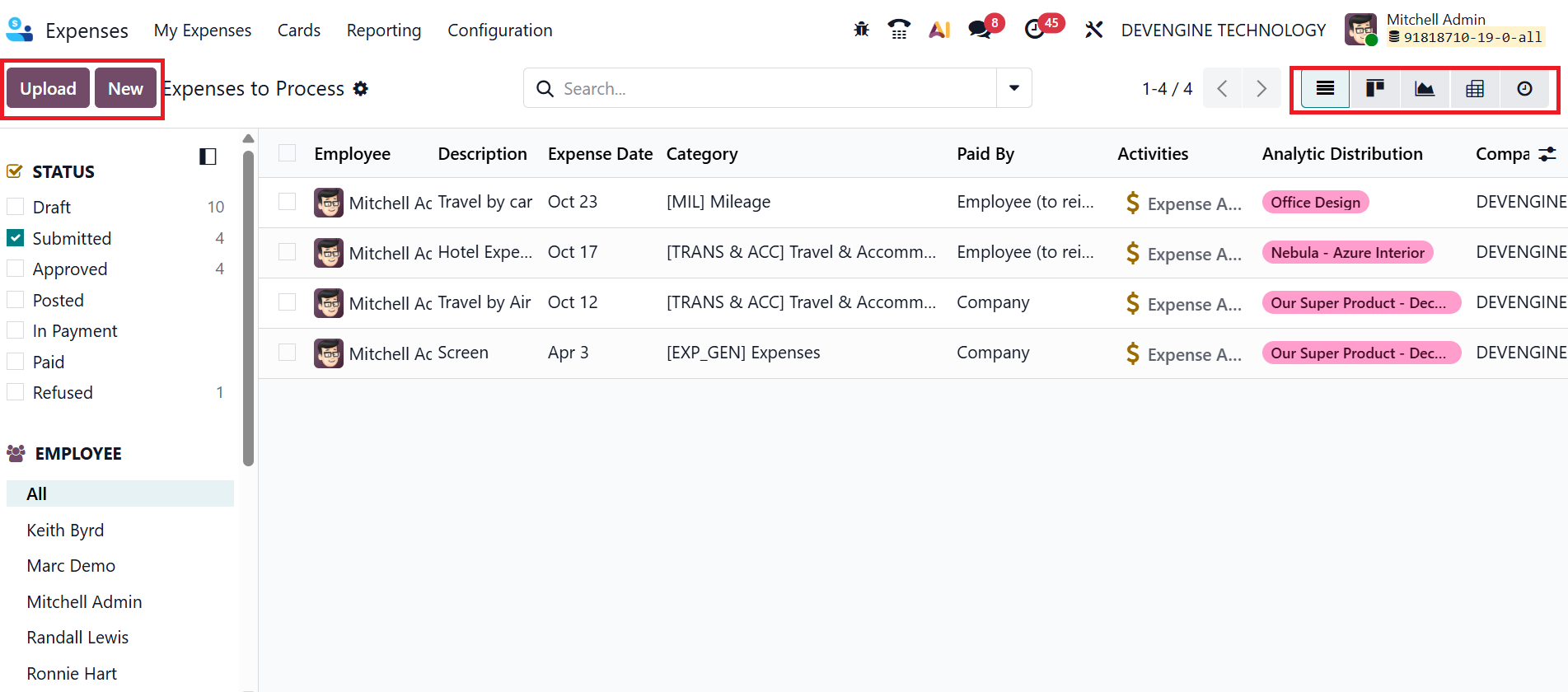Uncheck the Submitted status filter
This screenshot has width=1568, height=692.
click(x=16, y=238)
